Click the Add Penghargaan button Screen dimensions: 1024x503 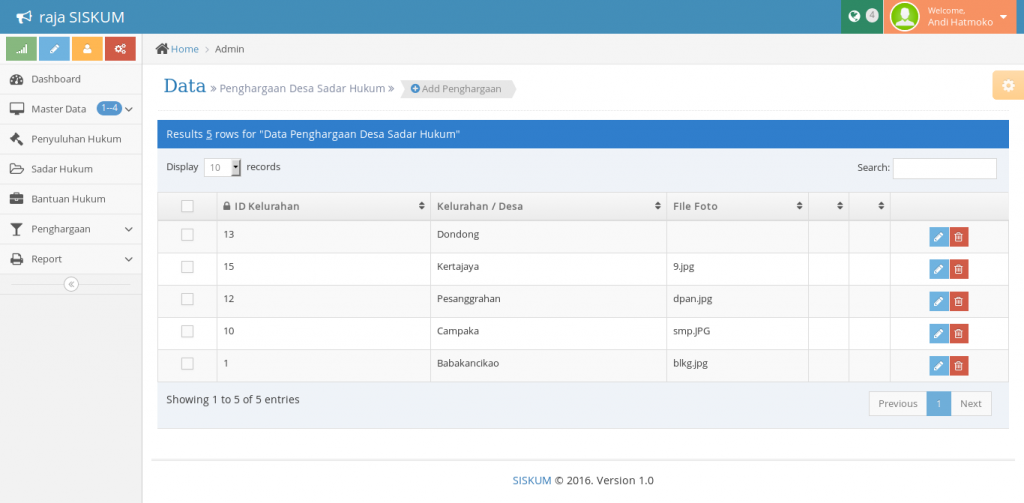click(x=456, y=89)
